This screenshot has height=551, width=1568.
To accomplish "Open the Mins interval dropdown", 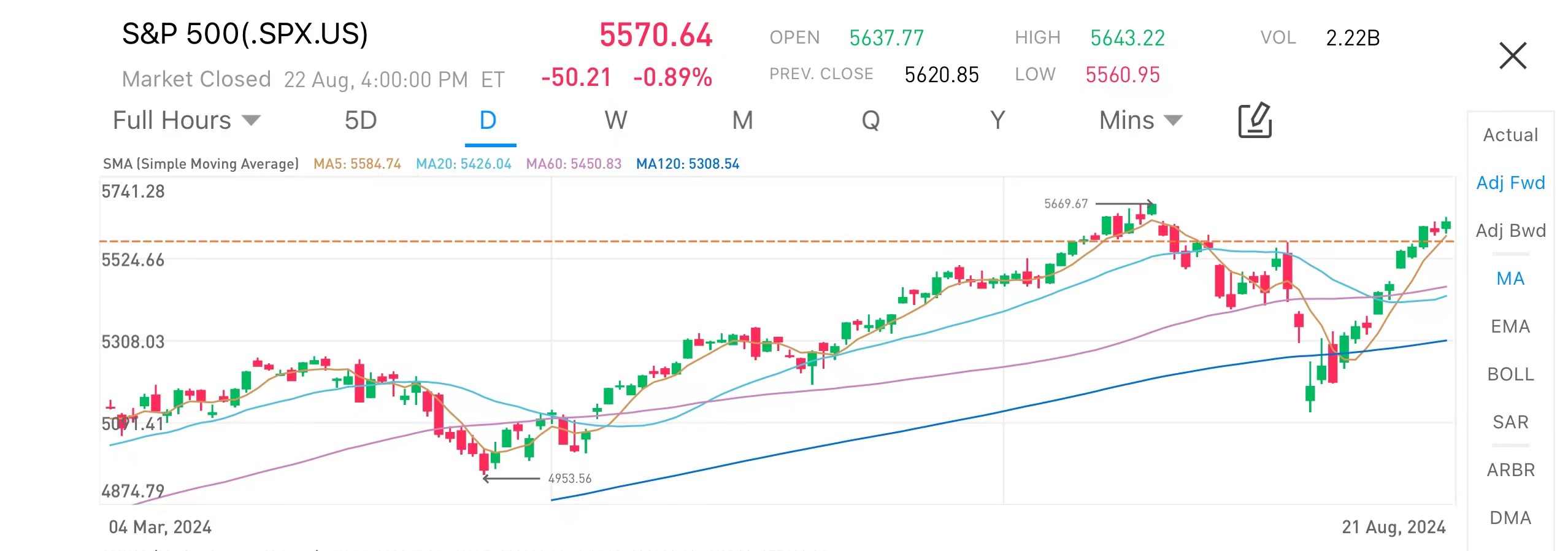I will click(x=1140, y=120).
